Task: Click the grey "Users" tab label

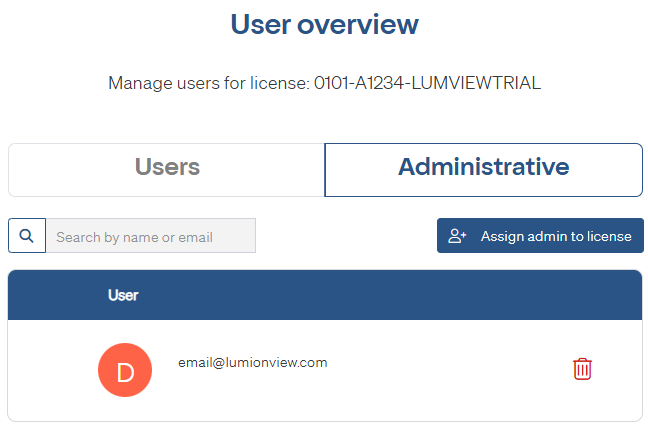Action: [x=167, y=167]
